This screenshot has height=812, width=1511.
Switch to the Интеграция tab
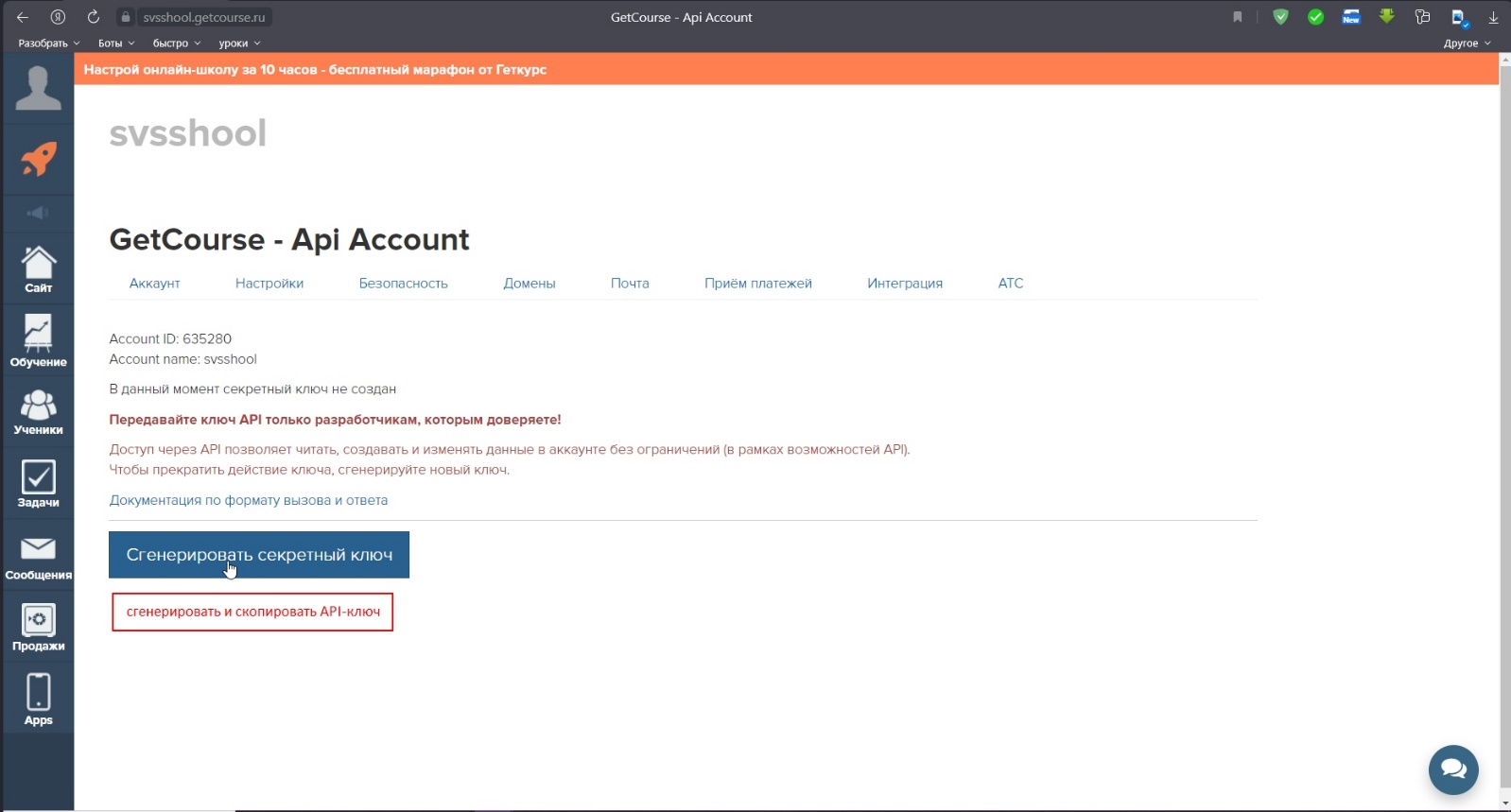pos(904,284)
